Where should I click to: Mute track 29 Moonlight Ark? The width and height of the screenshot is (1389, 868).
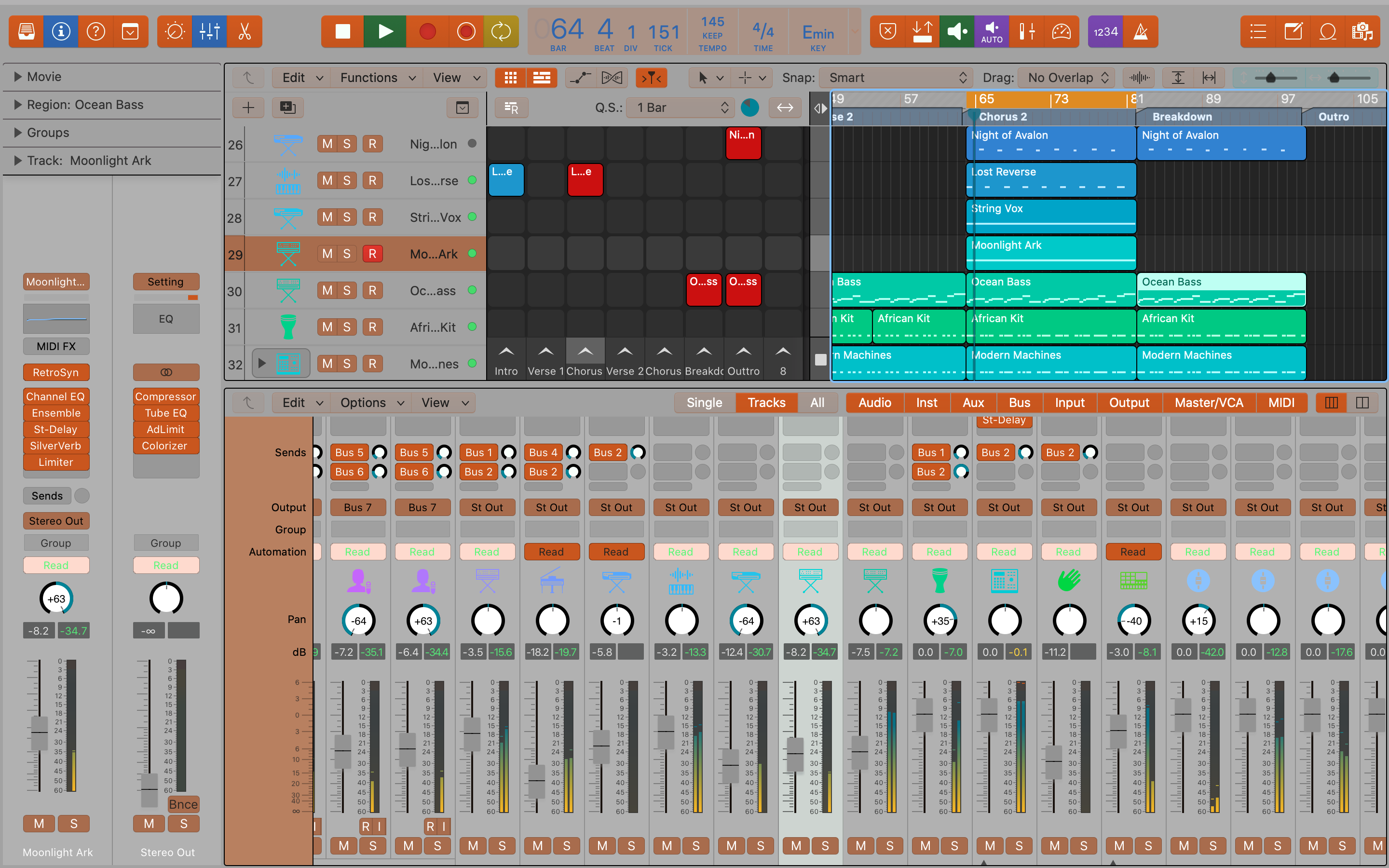tap(327, 254)
